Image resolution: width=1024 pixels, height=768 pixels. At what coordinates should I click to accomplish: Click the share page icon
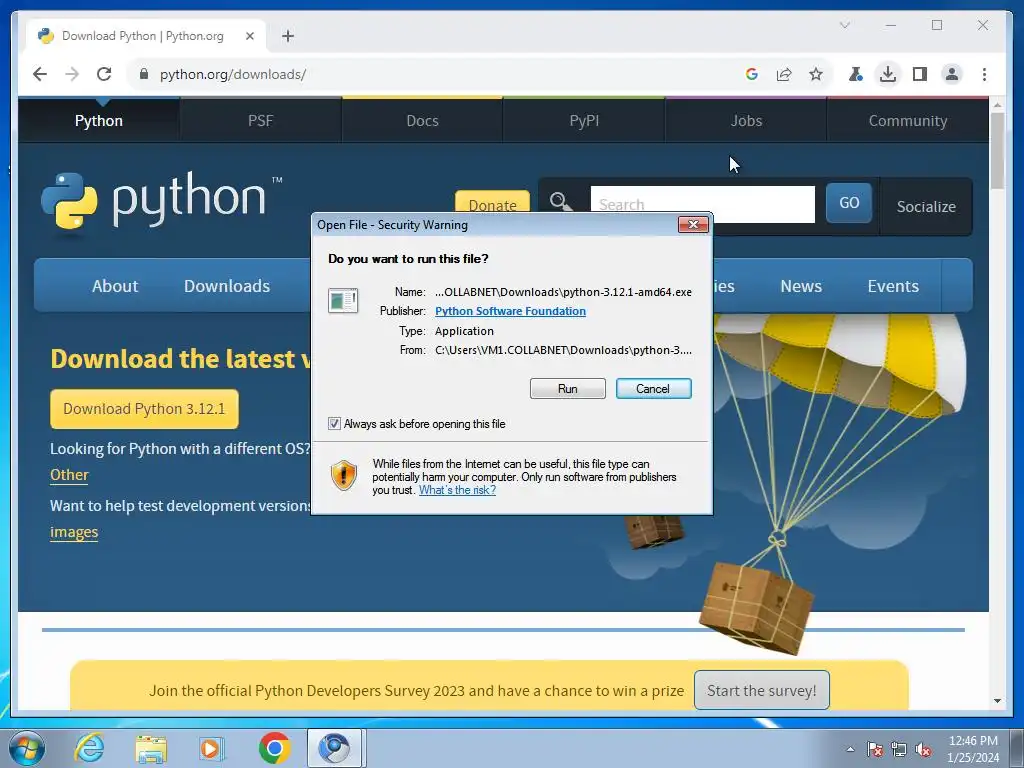pos(784,74)
